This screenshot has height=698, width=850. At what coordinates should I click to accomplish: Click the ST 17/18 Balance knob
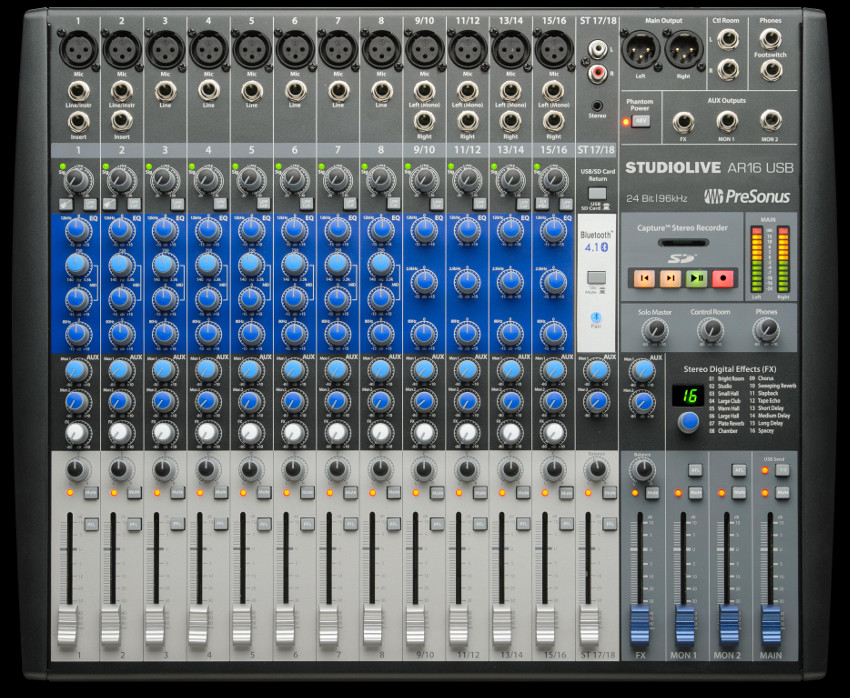596,469
